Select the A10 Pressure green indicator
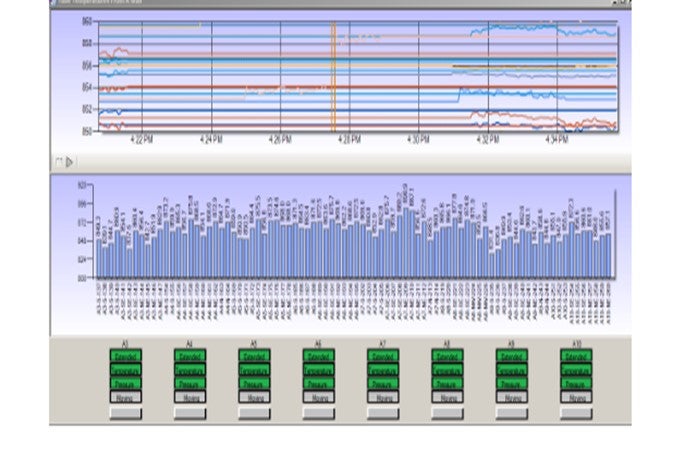This screenshot has width=684, height=450. click(x=577, y=383)
